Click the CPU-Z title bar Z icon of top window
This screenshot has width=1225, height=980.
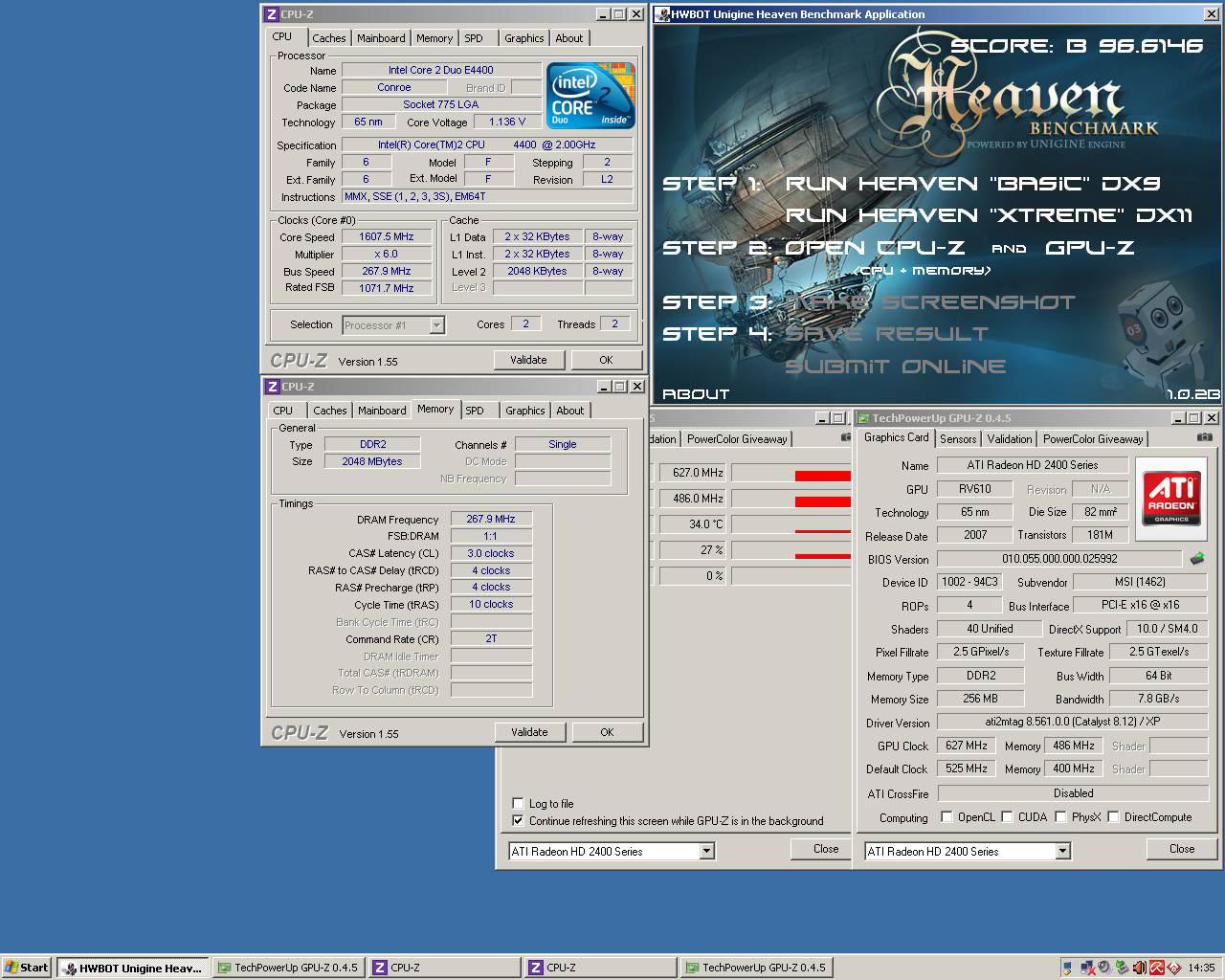pyautogui.click(x=272, y=14)
